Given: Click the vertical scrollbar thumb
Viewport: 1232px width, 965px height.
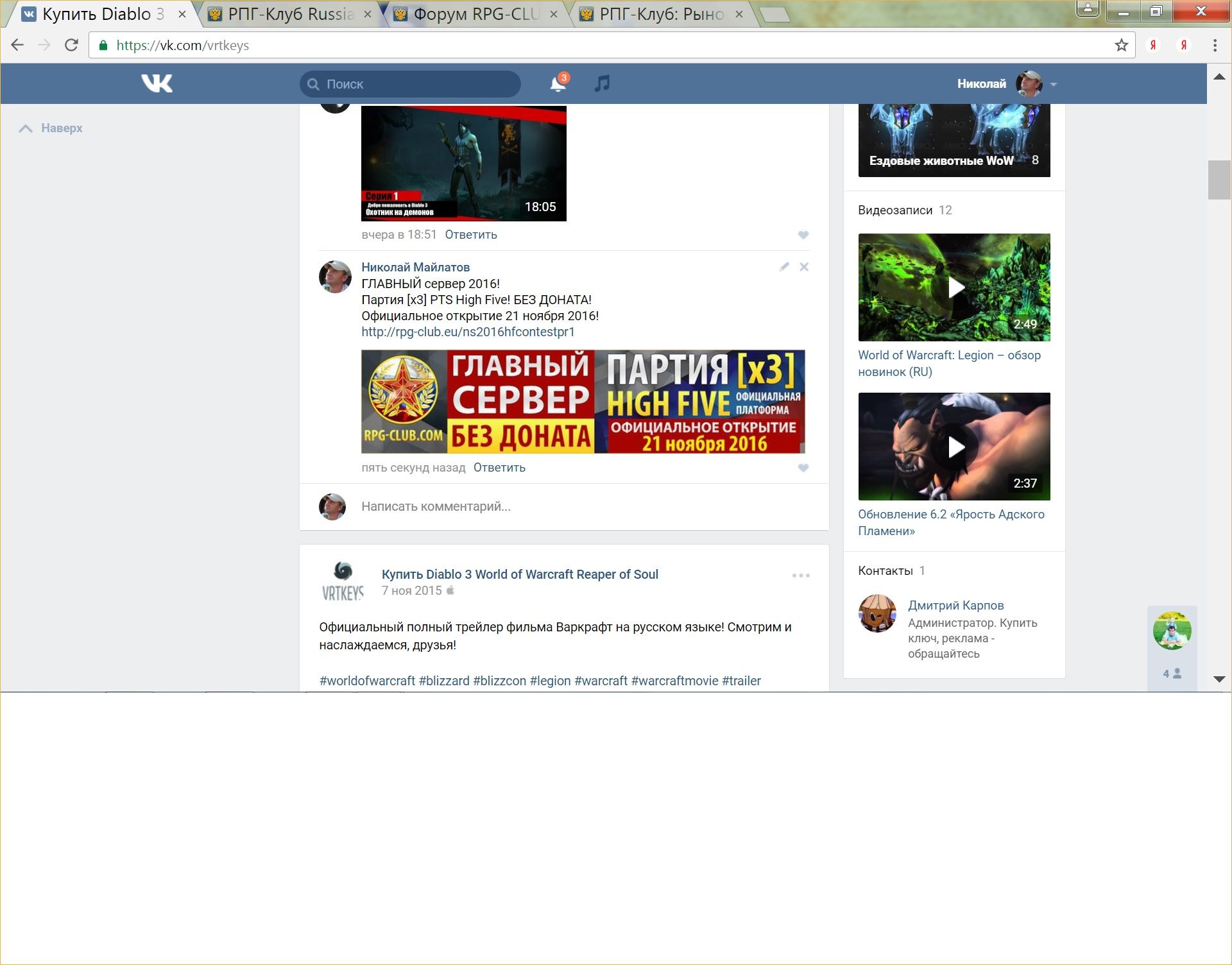Looking at the screenshot, I should click(1219, 180).
